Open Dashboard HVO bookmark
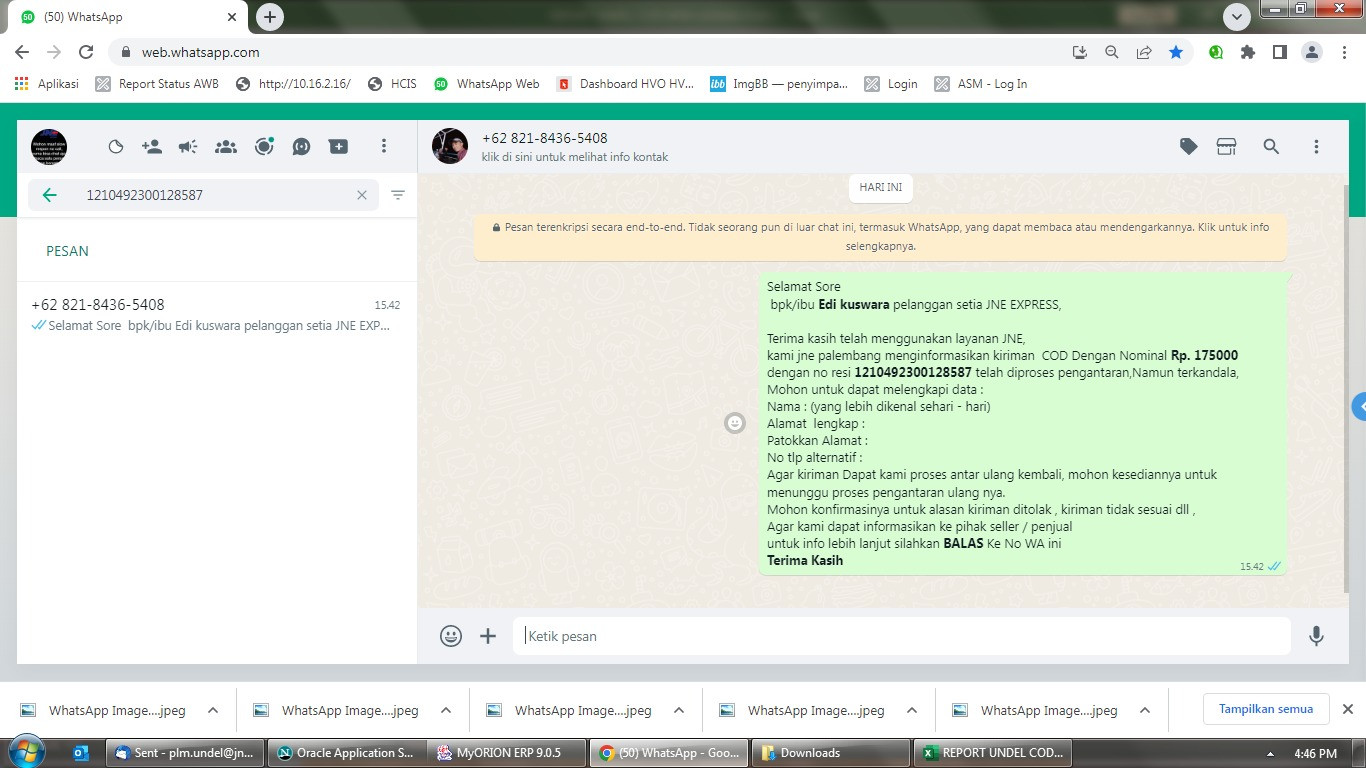This screenshot has width=1366, height=768. coord(625,84)
